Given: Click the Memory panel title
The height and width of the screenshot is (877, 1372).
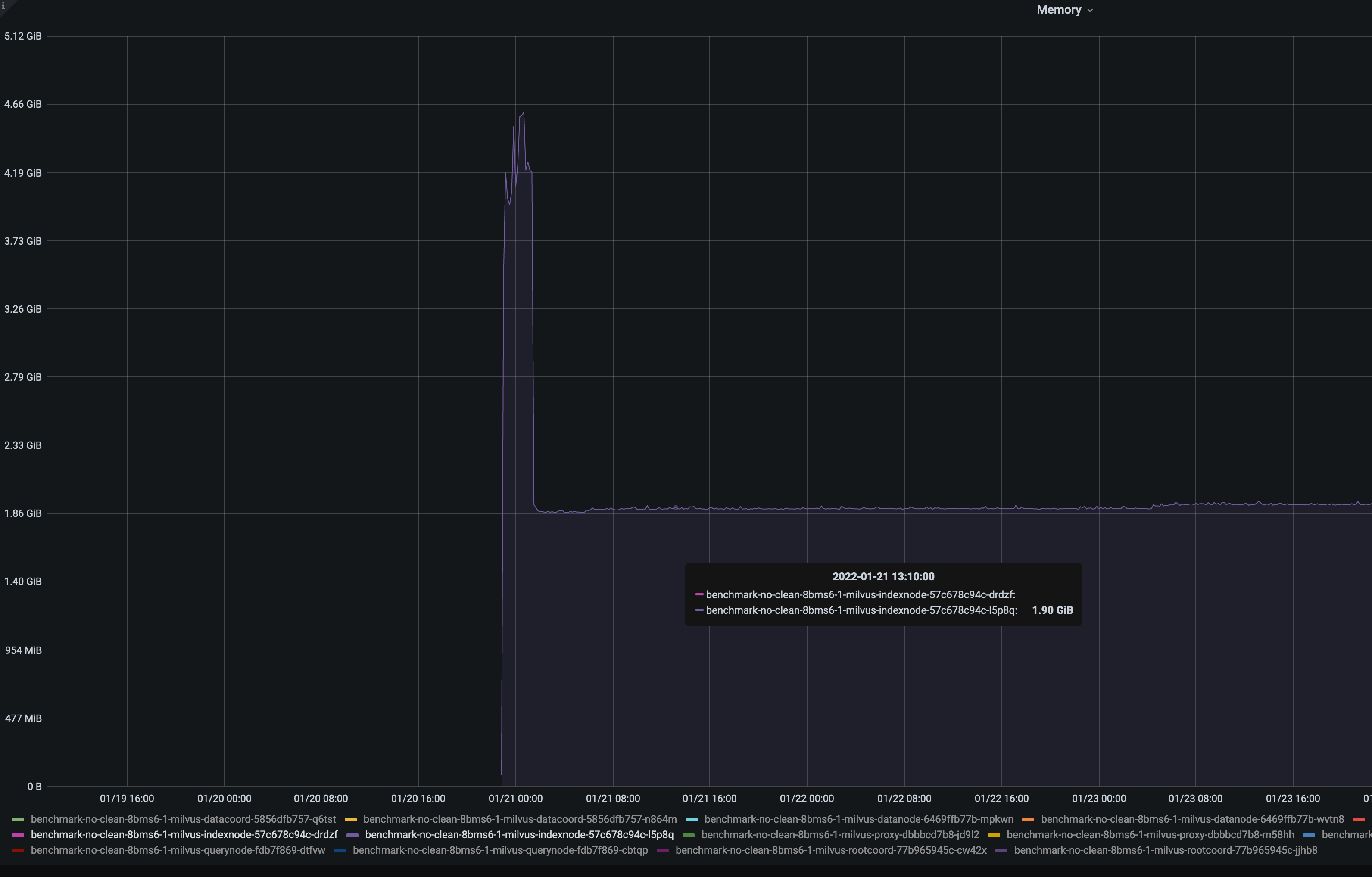Looking at the screenshot, I should point(1060,9).
